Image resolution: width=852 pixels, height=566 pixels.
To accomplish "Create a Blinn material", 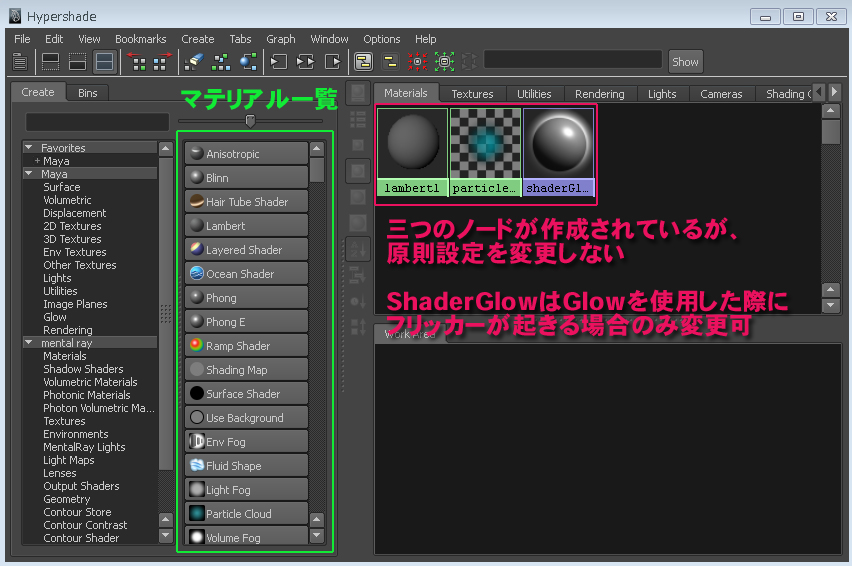I will pos(246,178).
